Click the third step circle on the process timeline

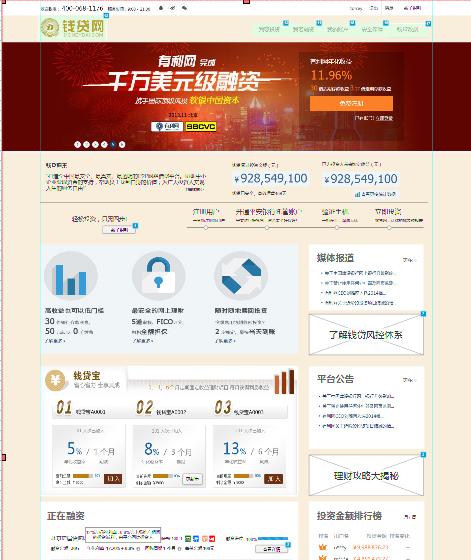(x=337, y=228)
